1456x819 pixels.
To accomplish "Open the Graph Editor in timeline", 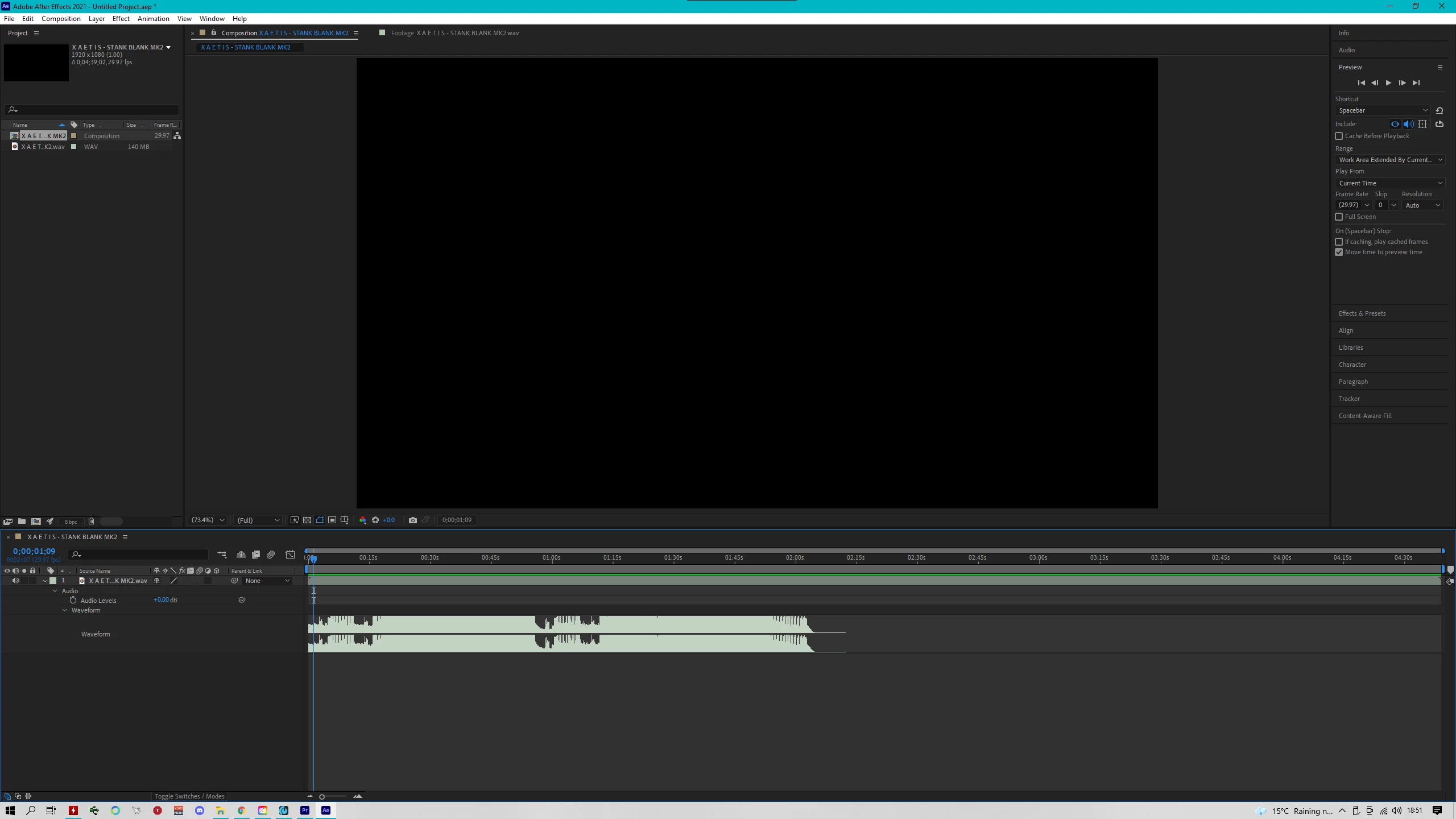I will click(x=290, y=555).
